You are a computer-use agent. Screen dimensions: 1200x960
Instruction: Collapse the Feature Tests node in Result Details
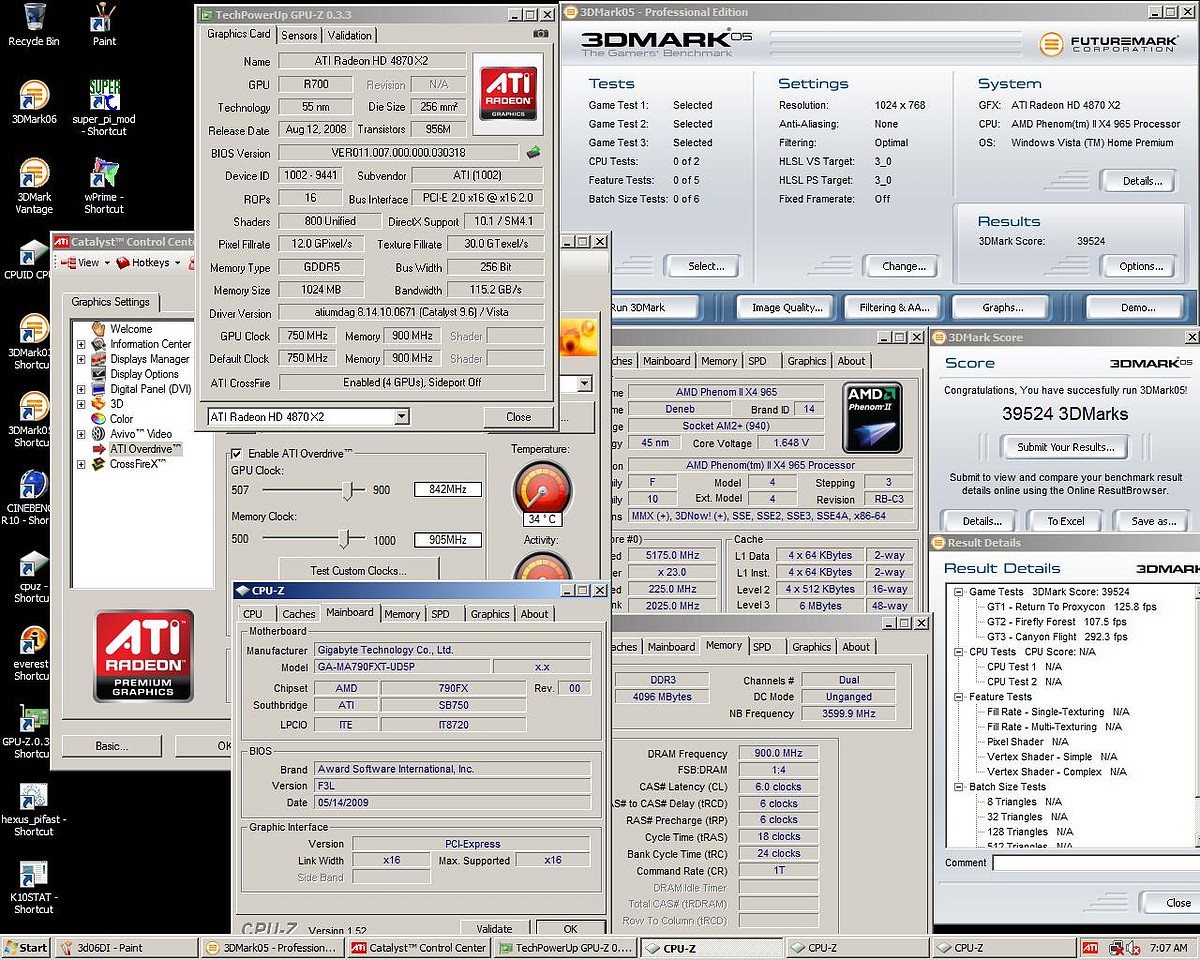(x=960, y=697)
